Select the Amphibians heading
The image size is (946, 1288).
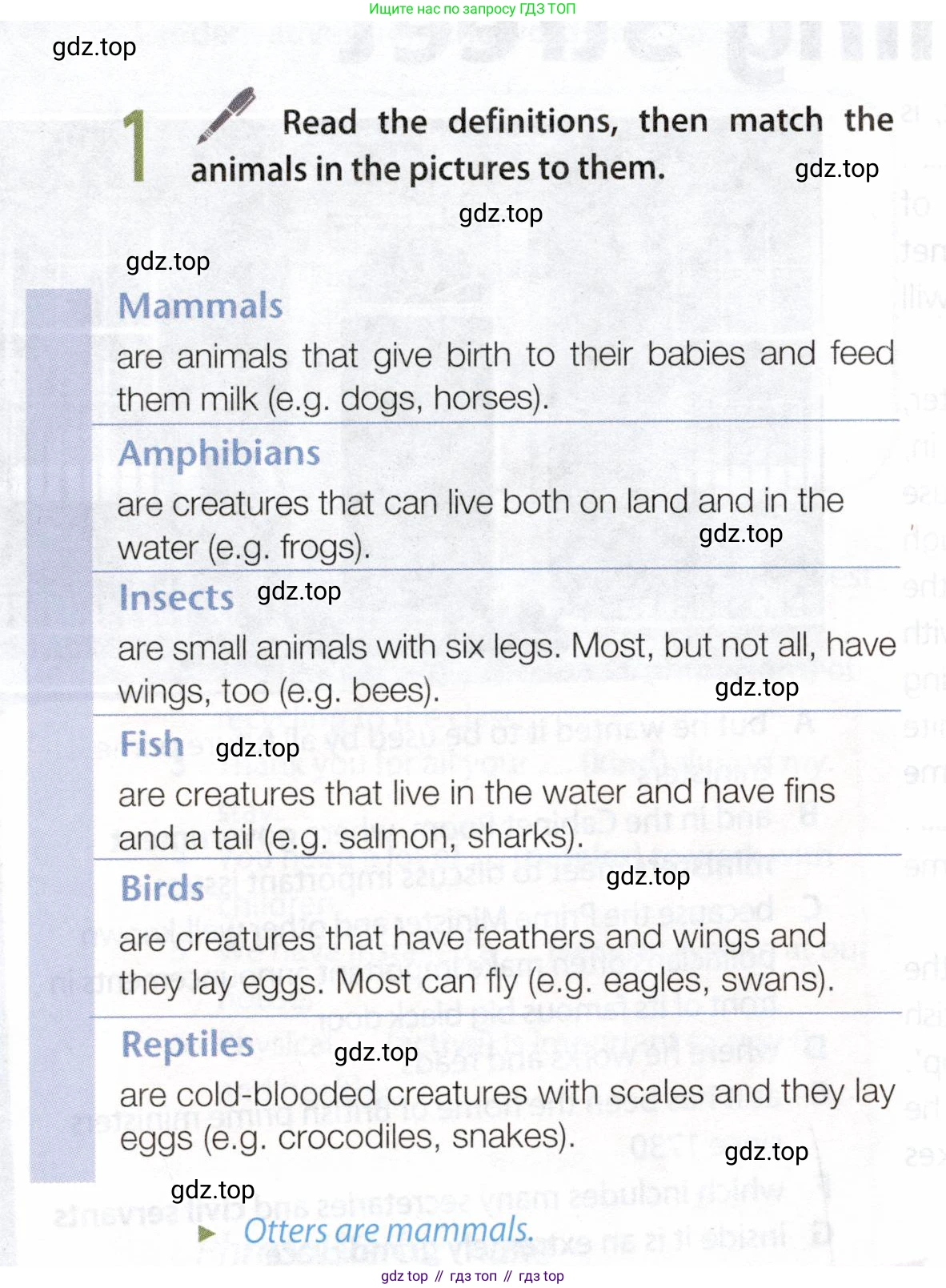(x=219, y=454)
